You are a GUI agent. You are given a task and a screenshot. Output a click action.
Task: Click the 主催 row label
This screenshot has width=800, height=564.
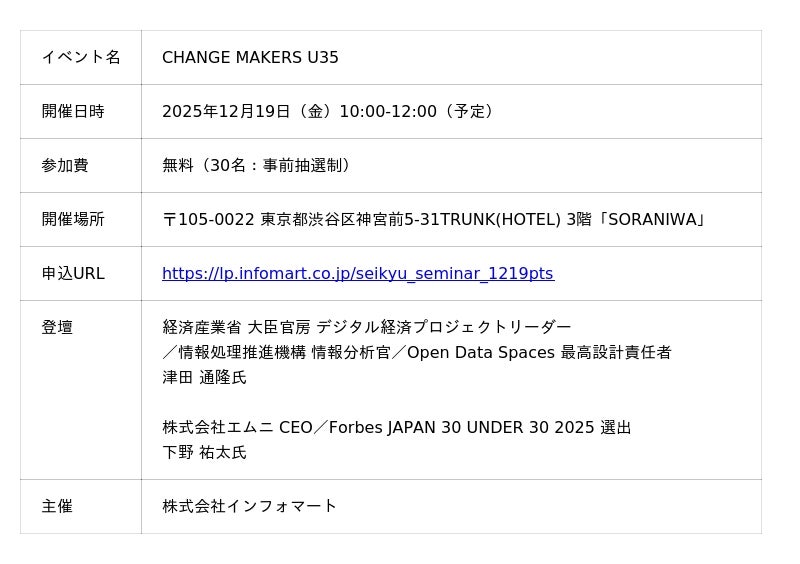point(57,507)
